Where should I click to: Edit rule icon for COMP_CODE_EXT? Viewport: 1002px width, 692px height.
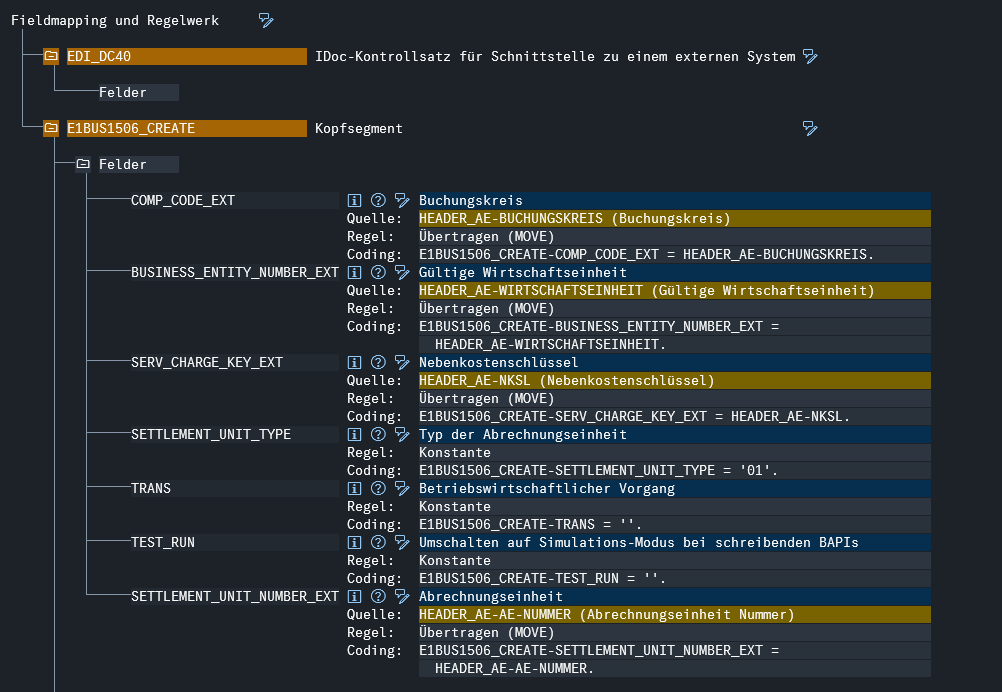tap(401, 201)
